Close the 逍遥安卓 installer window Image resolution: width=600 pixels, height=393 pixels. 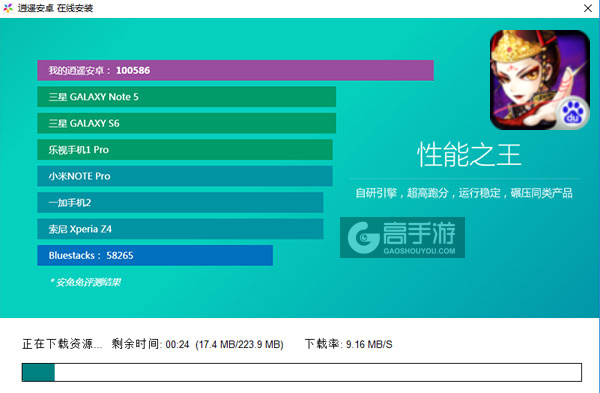(x=588, y=8)
